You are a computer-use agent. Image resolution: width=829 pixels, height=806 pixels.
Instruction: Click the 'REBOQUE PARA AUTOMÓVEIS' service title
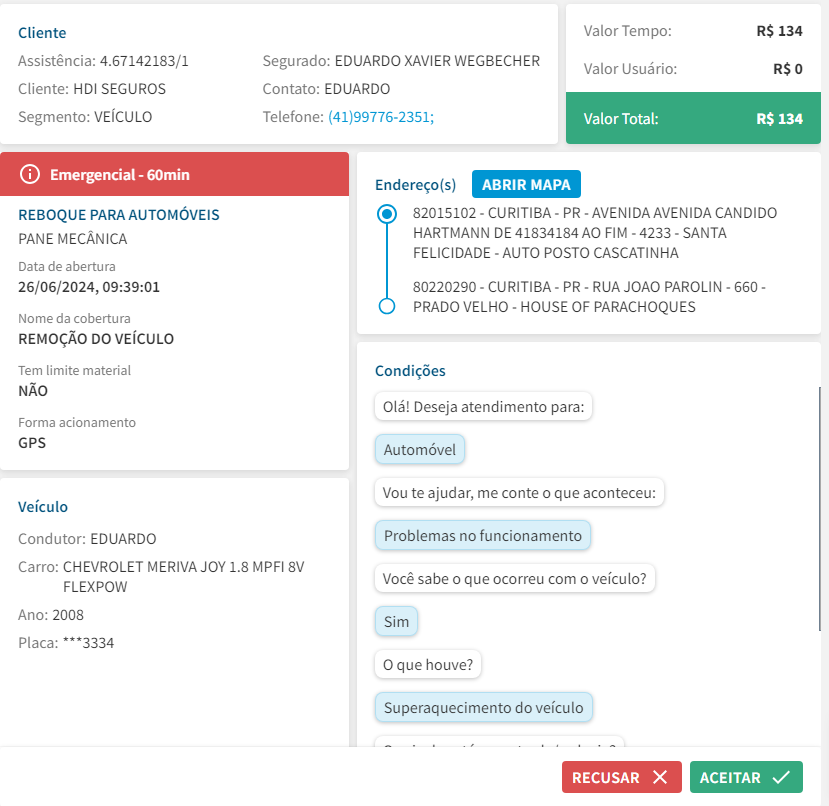tap(119, 215)
